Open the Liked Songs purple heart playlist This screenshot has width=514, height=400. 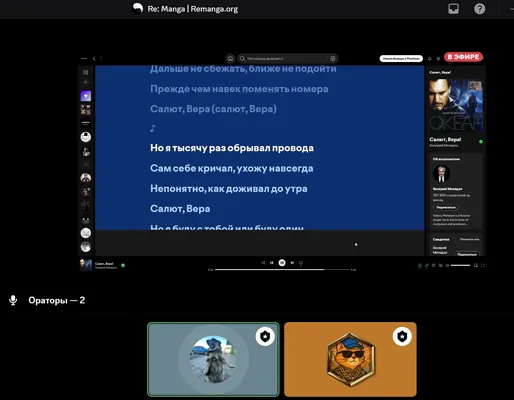(86, 96)
